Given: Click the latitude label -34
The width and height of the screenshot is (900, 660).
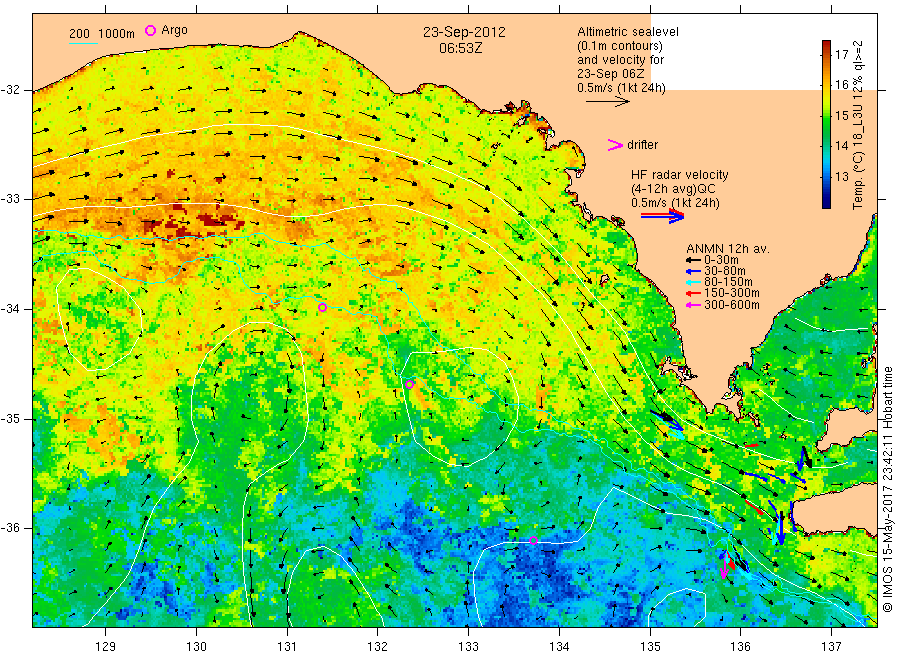Looking at the screenshot, I should click(10, 309).
